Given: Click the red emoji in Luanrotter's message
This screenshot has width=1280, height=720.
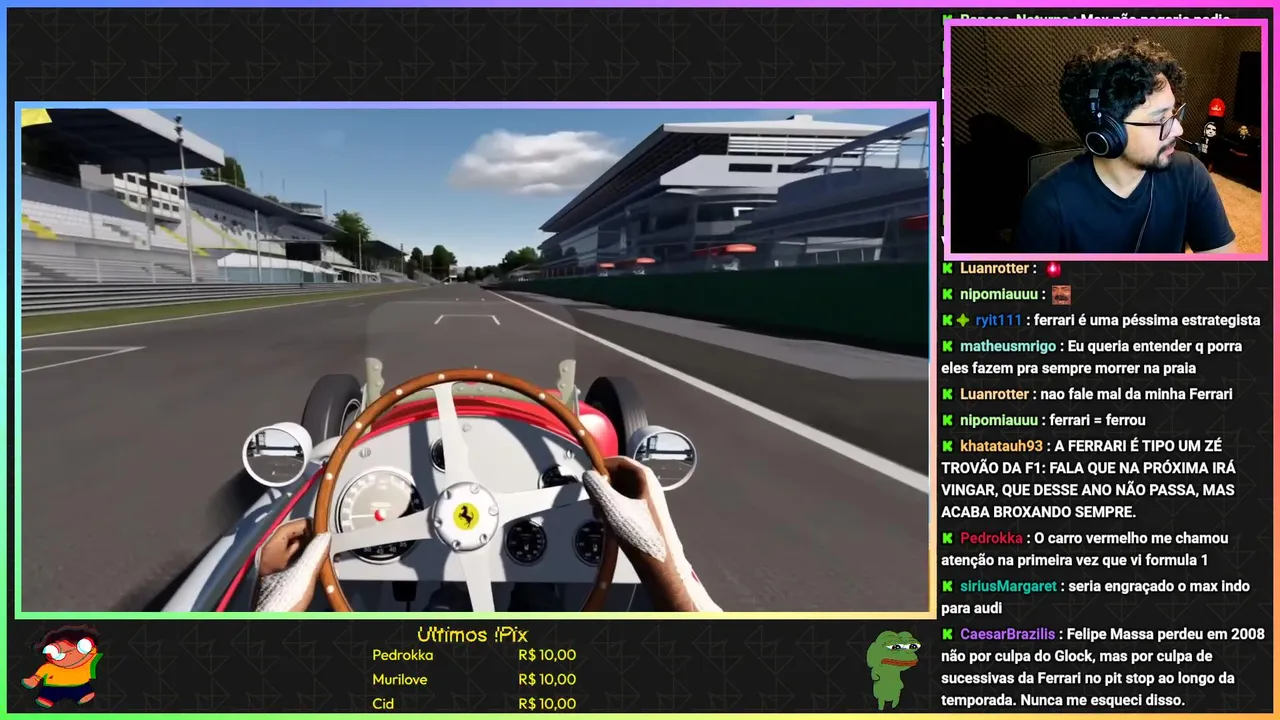Looking at the screenshot, I should 1053,268.
